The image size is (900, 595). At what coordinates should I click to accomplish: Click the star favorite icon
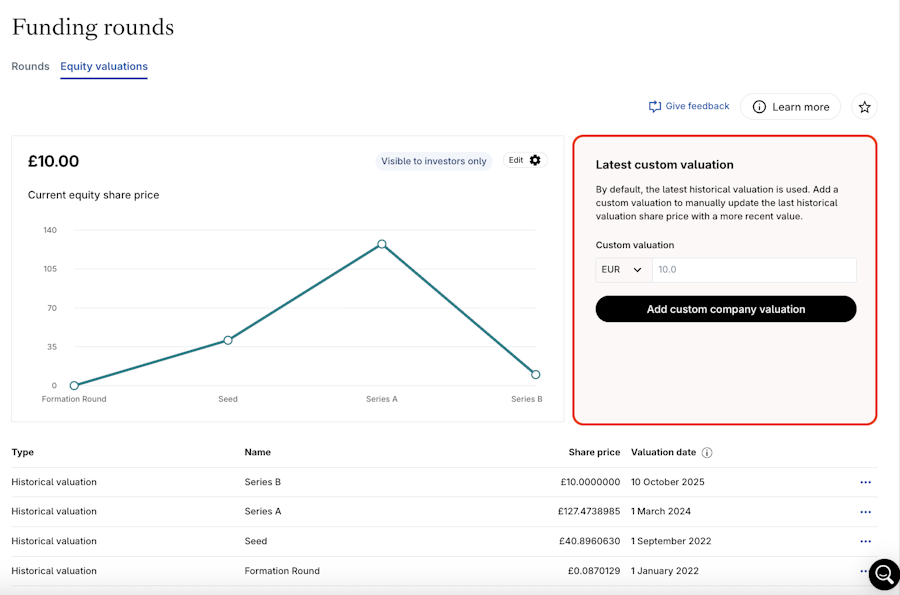pos(865,107)
